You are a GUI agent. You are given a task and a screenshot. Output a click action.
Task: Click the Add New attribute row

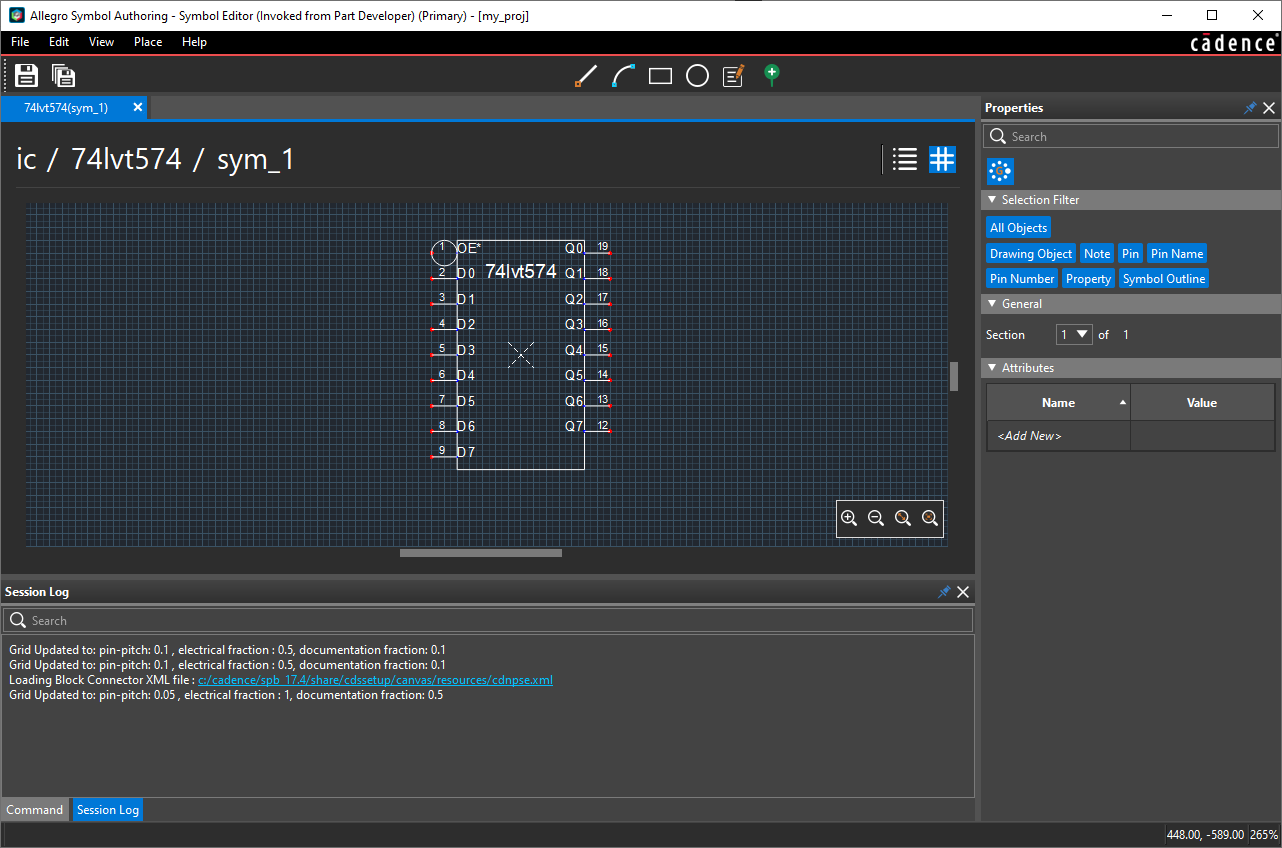pos(1058,436)
